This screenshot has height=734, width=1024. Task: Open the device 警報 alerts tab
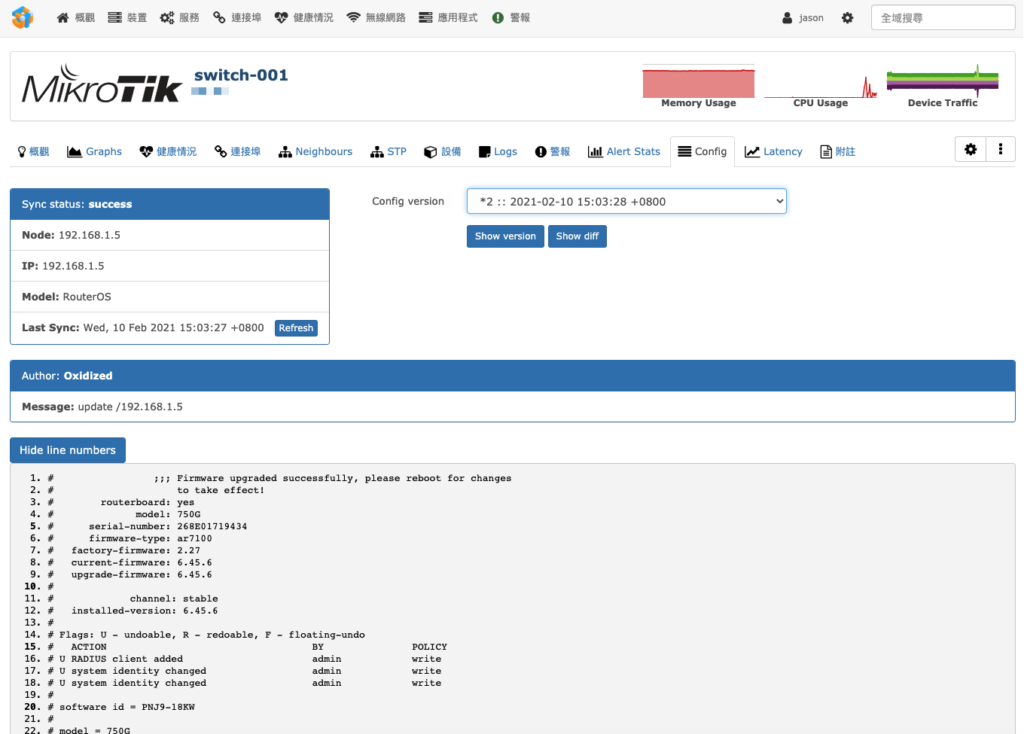(552, 152)
